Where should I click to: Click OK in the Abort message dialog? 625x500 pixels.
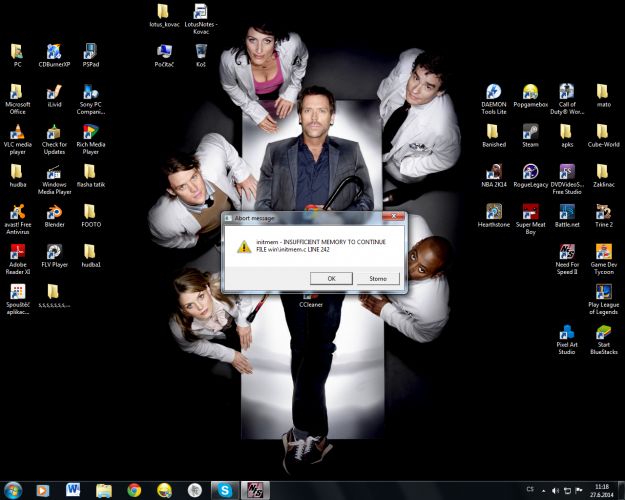pyautogui.click(x=331, y=278)
